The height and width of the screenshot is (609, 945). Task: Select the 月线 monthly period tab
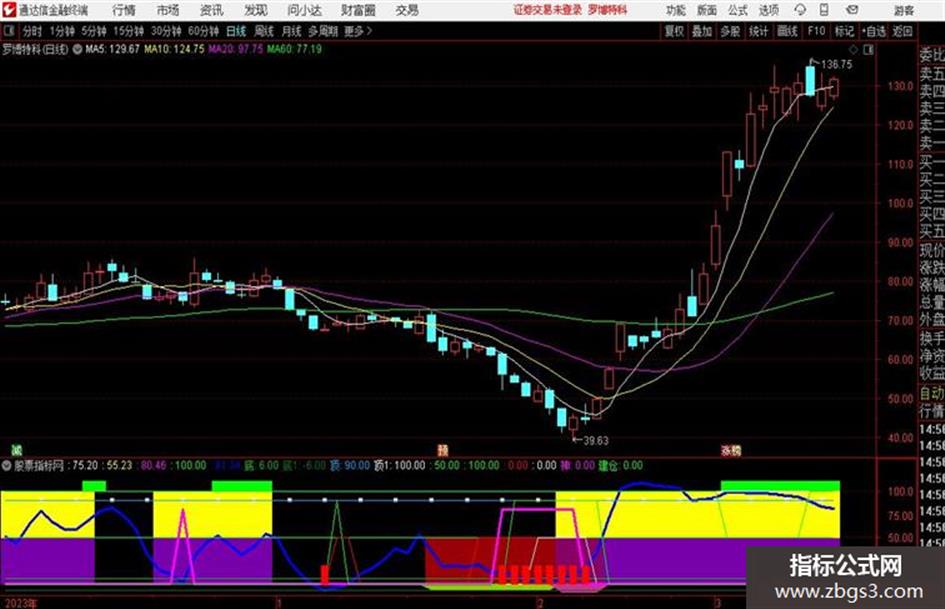pos(292,31)
